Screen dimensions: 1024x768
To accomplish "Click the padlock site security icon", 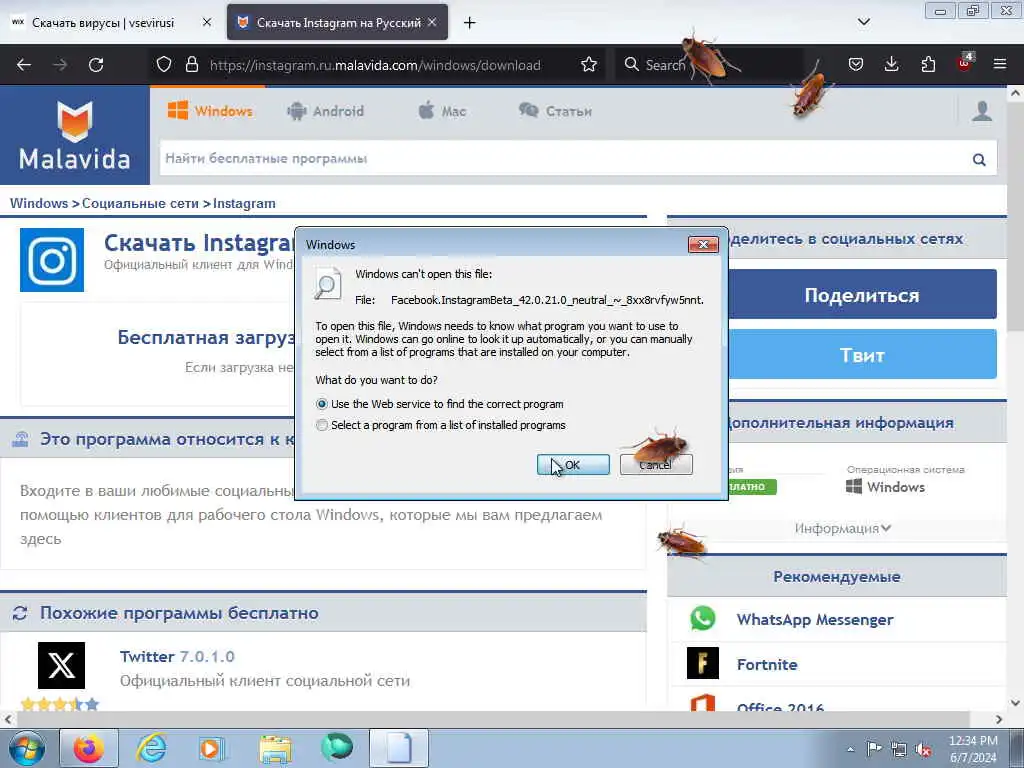I will tap(191, 65).
